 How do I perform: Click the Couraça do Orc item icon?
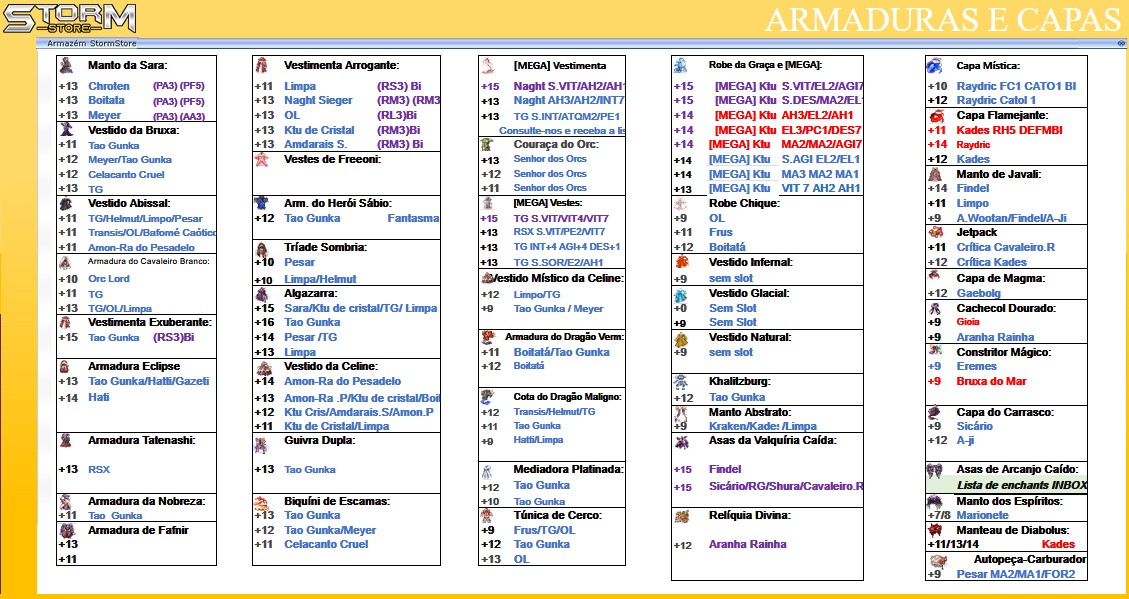pos(487,144)
